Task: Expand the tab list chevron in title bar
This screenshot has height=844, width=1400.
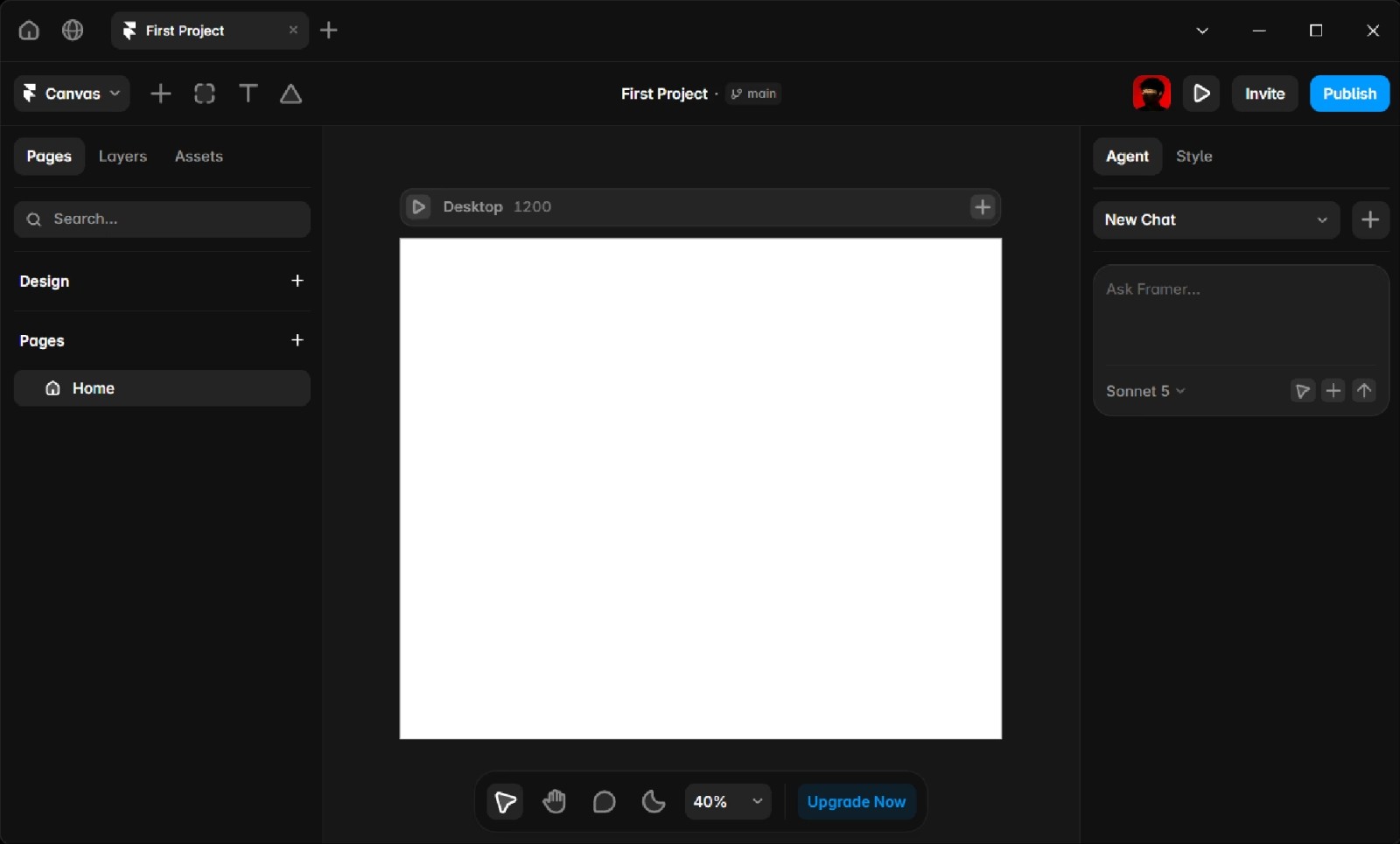Action: pos(1202,31)
